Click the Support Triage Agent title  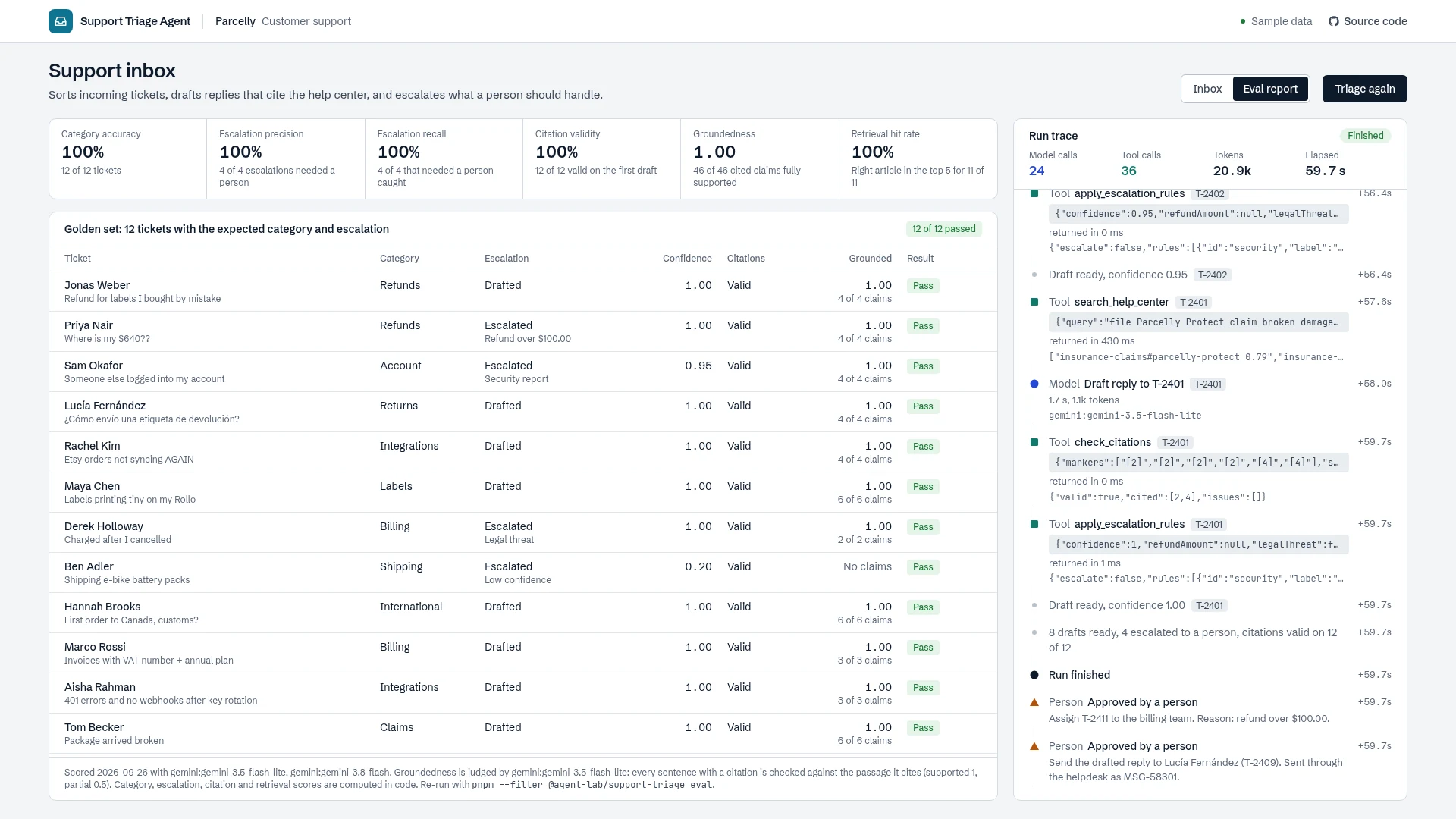click(x=135, y=21)
